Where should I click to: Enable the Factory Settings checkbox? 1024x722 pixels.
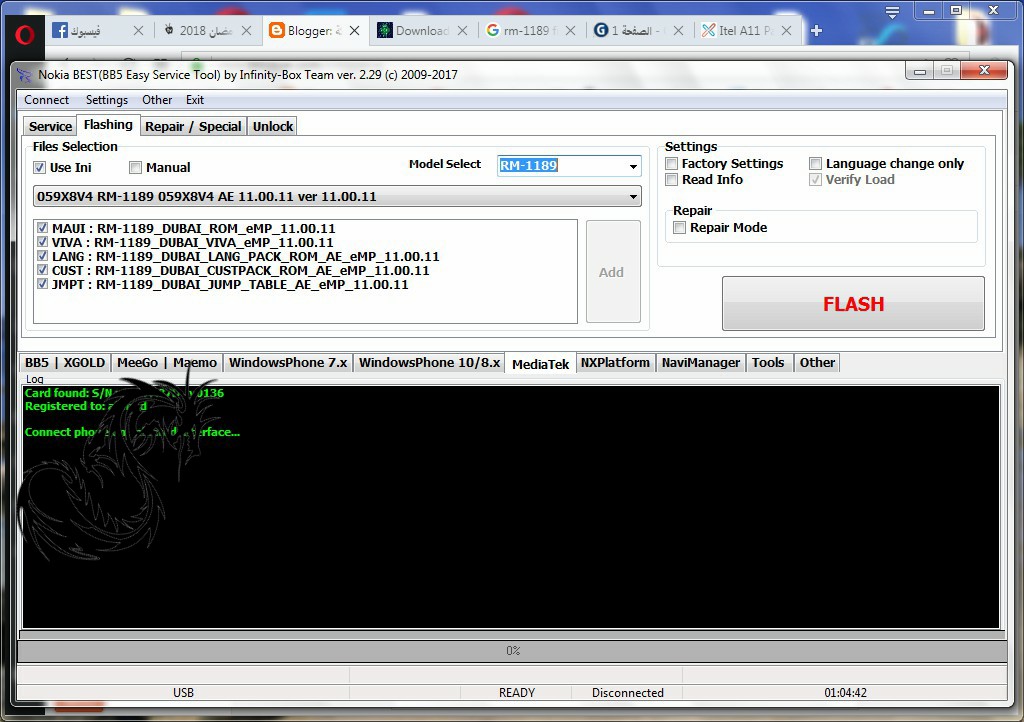click(x=672, y=164)
